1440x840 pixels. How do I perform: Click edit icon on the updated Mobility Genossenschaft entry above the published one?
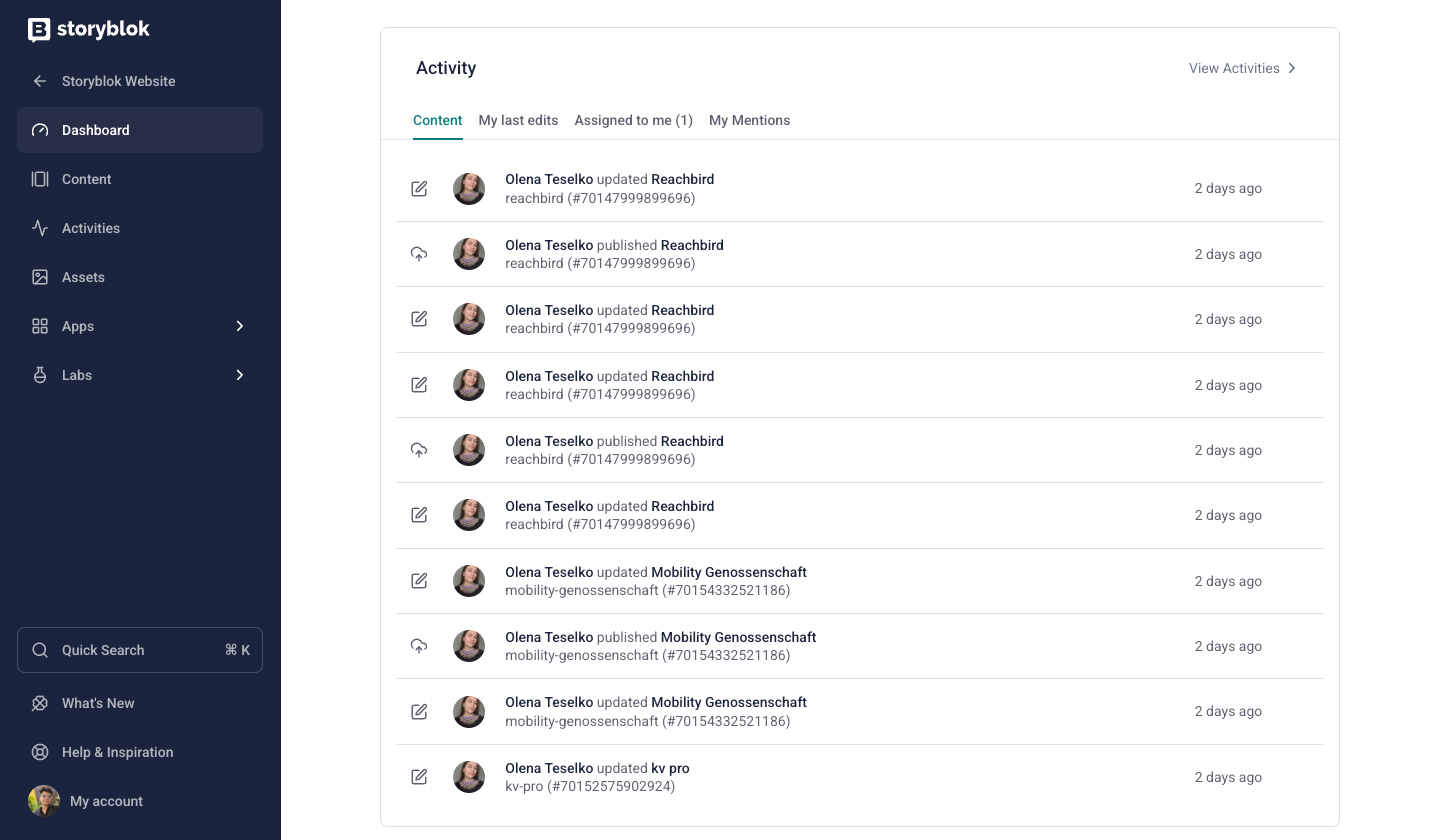point(419,581)
